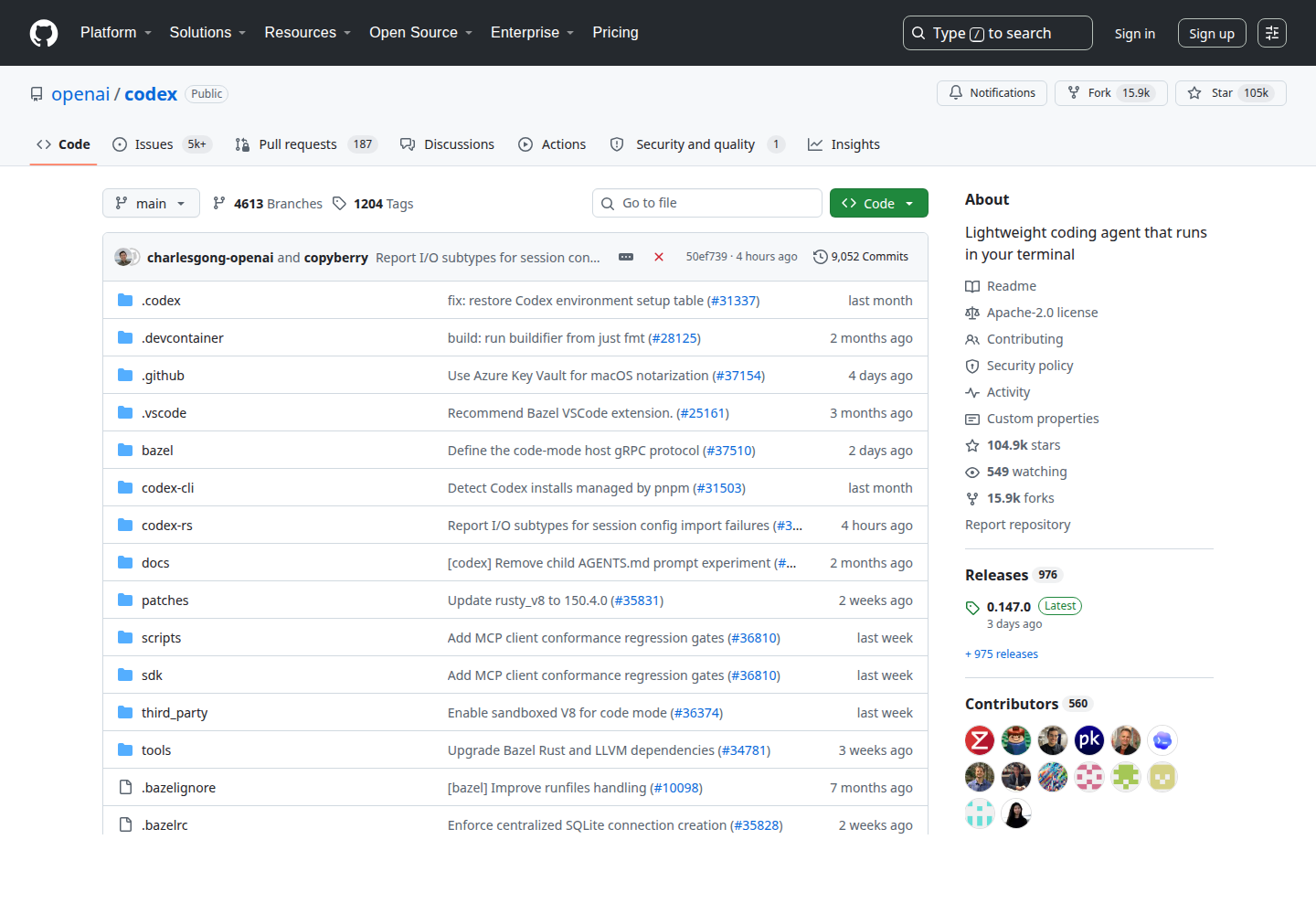Switch to the Issues tab

pyautogui.click(x=162, y=144)
